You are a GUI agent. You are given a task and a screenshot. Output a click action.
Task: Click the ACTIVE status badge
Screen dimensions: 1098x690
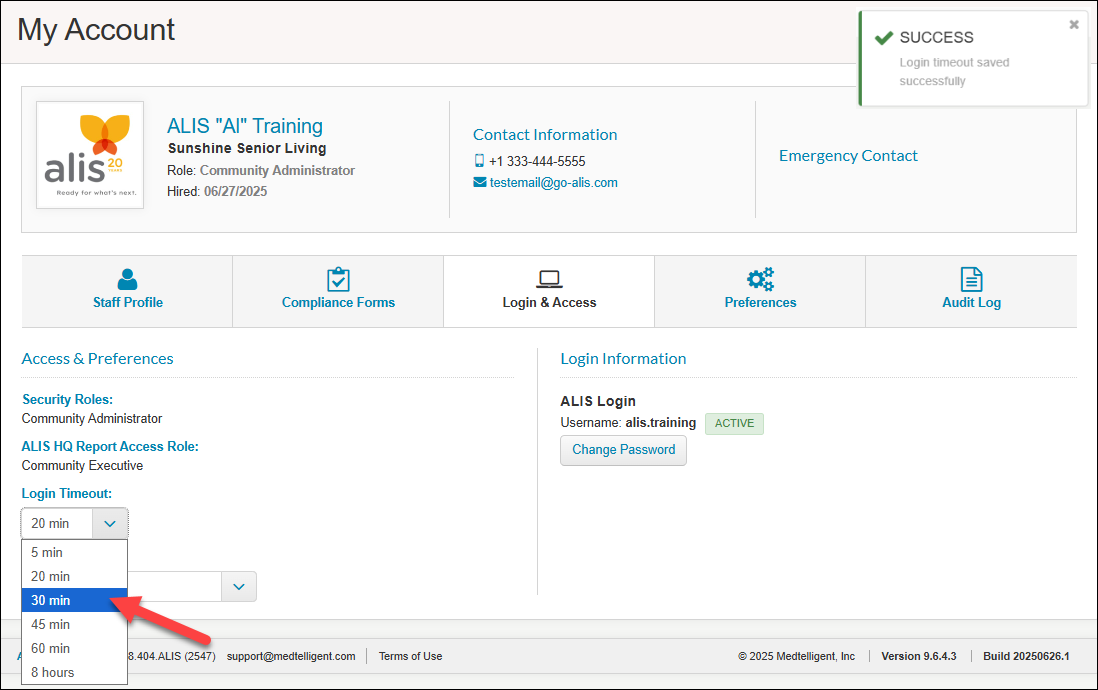734,423
